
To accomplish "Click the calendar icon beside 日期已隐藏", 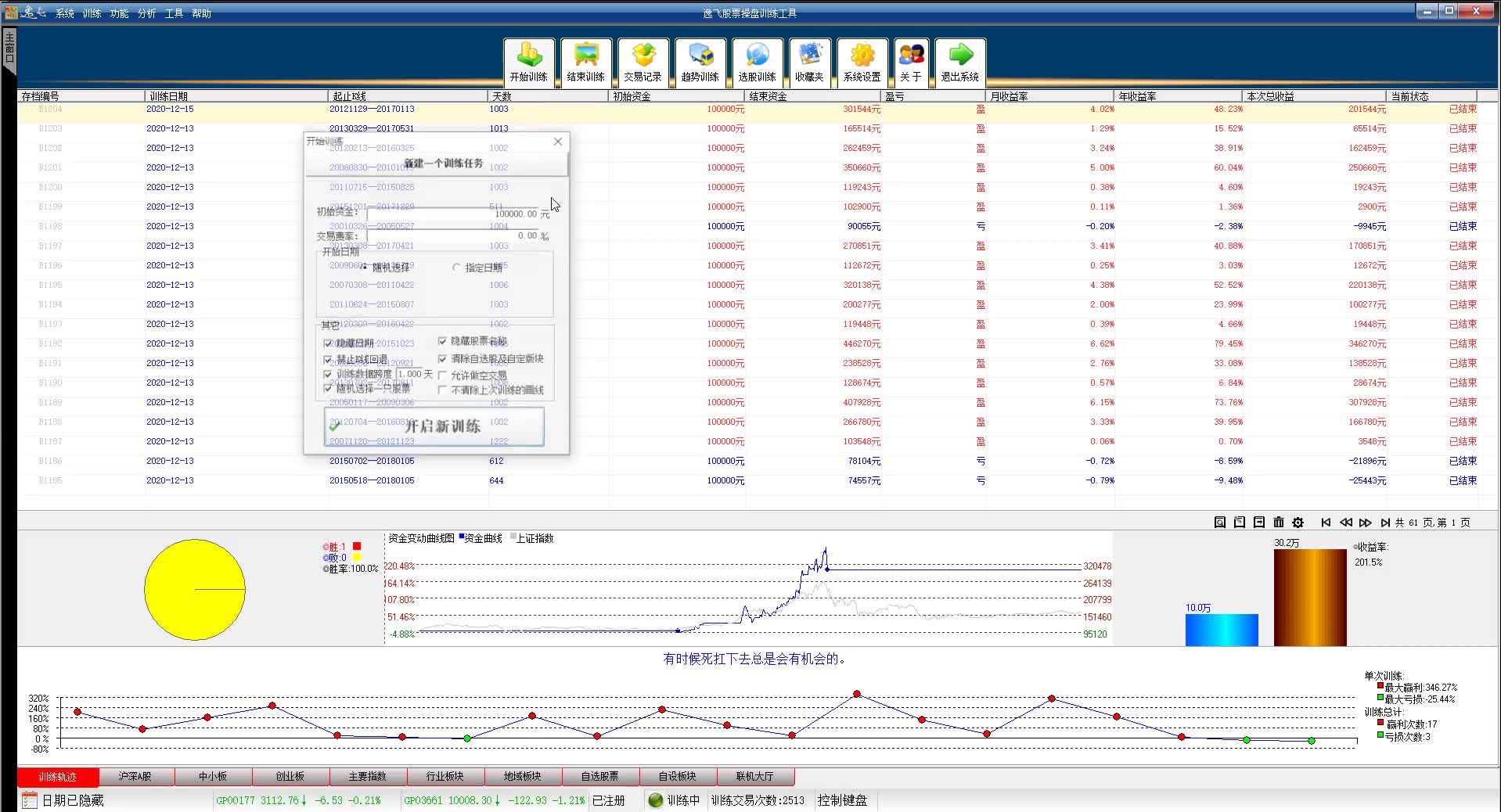I will [x=30, y=800].
